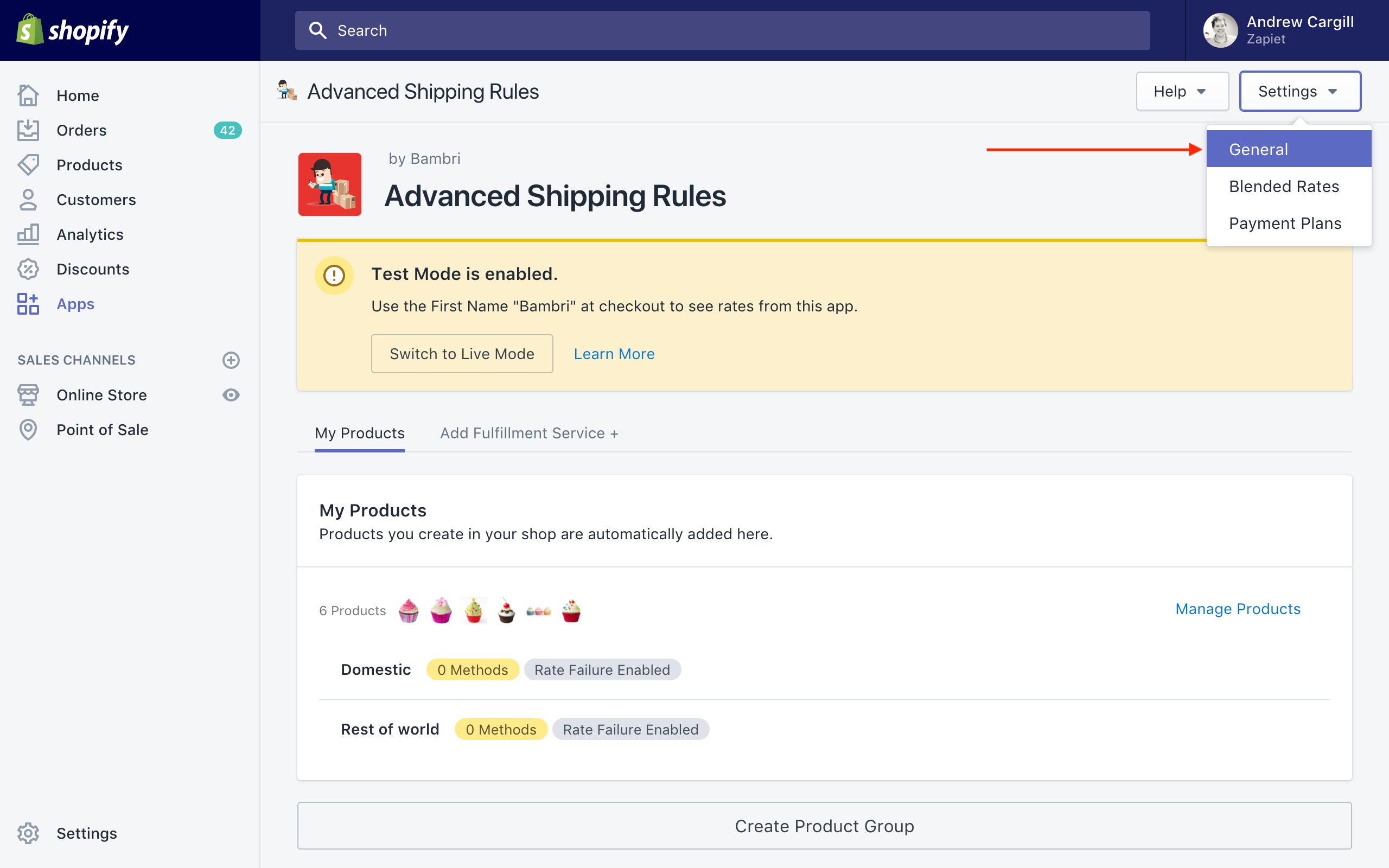Click the Test Mode warning icon

point(334,276)
